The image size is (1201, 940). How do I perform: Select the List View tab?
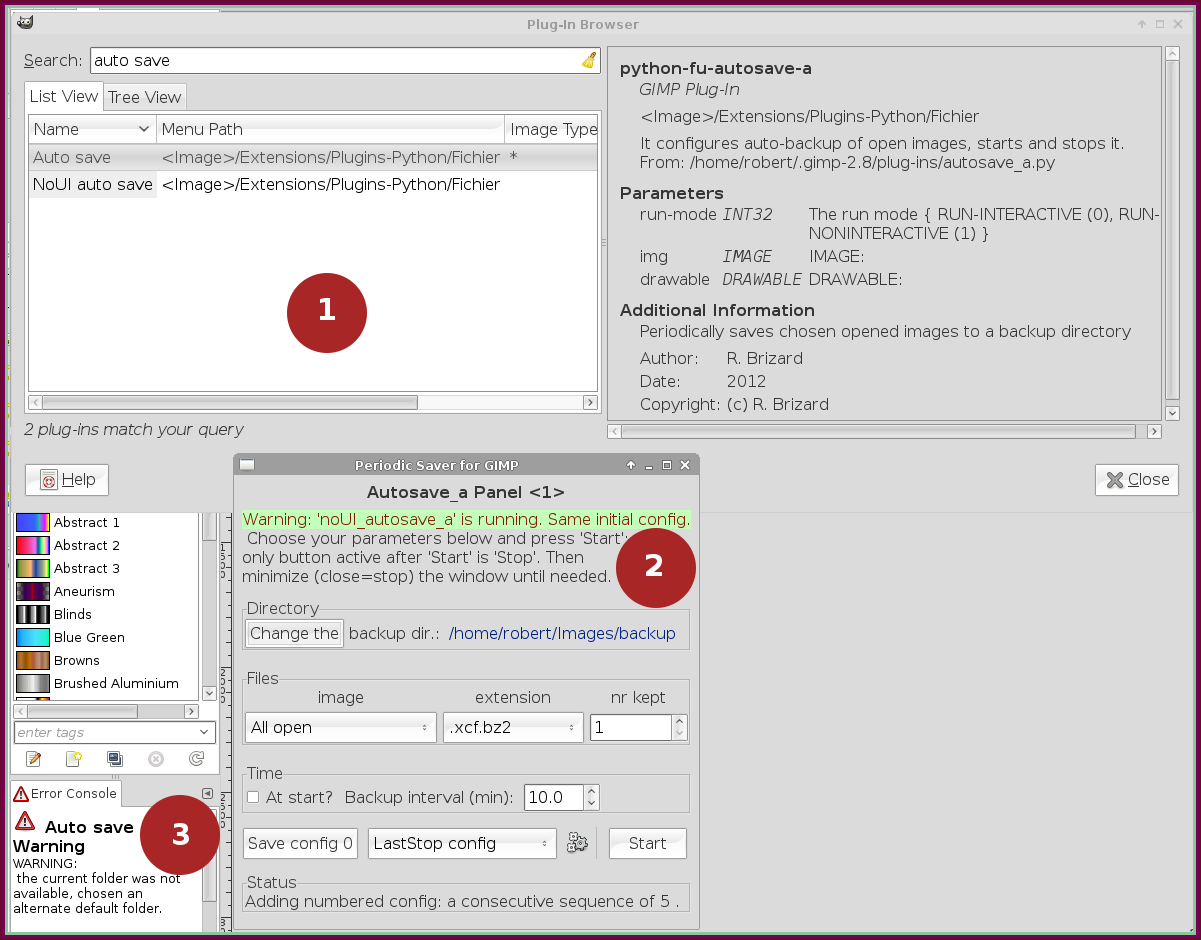pyautogui.click(x=64, y=96)
